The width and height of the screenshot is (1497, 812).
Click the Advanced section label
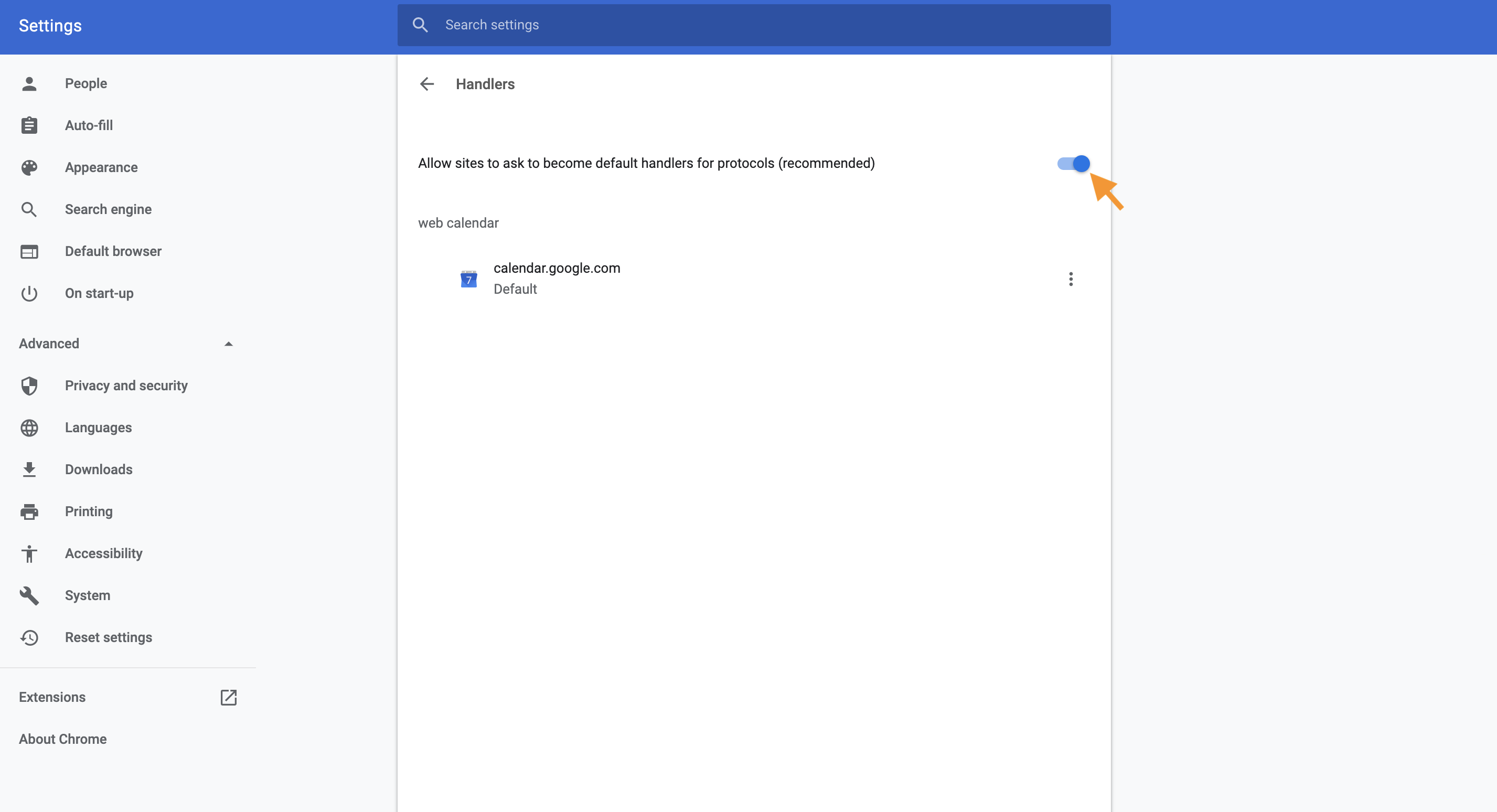pos(49,344)
